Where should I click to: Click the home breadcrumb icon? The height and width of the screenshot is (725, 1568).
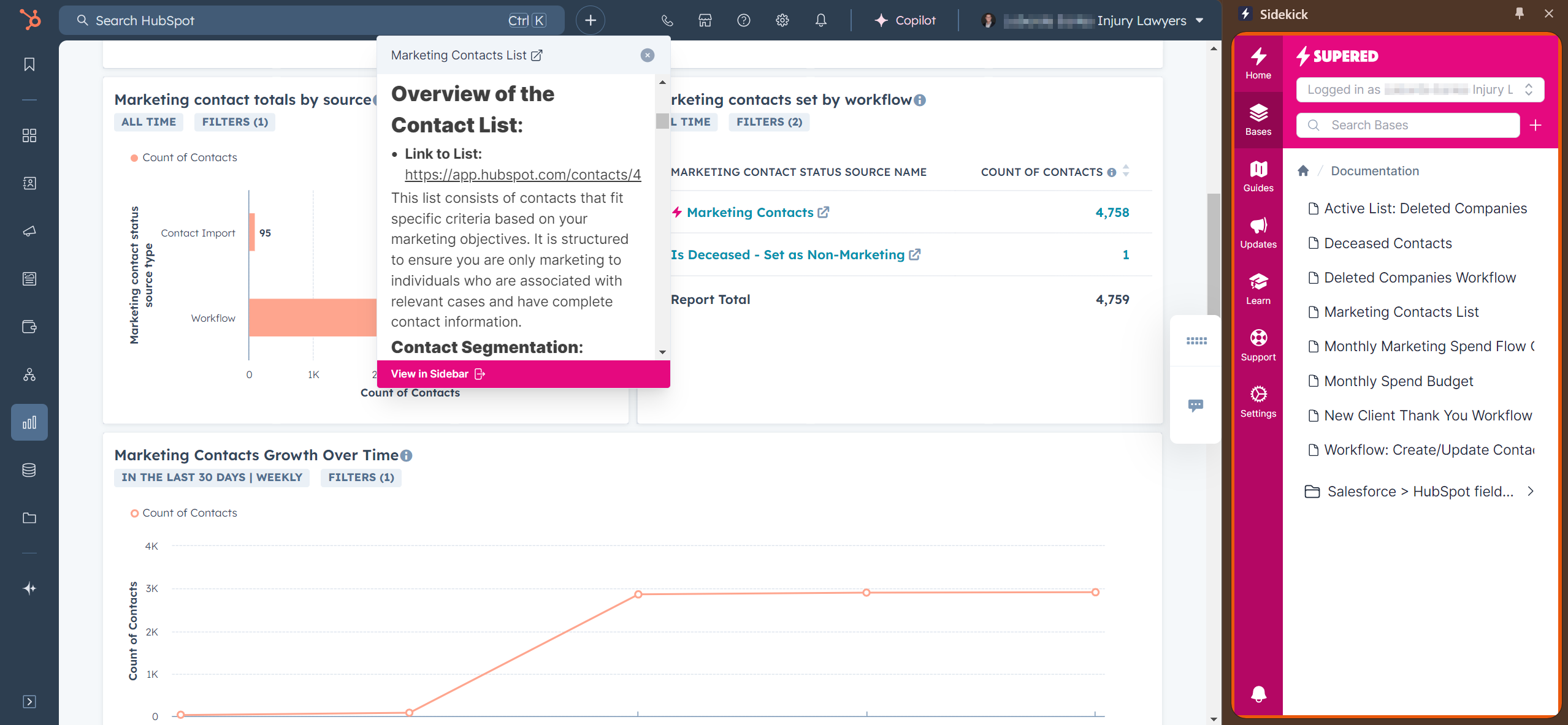click(x=1303, y=171)
